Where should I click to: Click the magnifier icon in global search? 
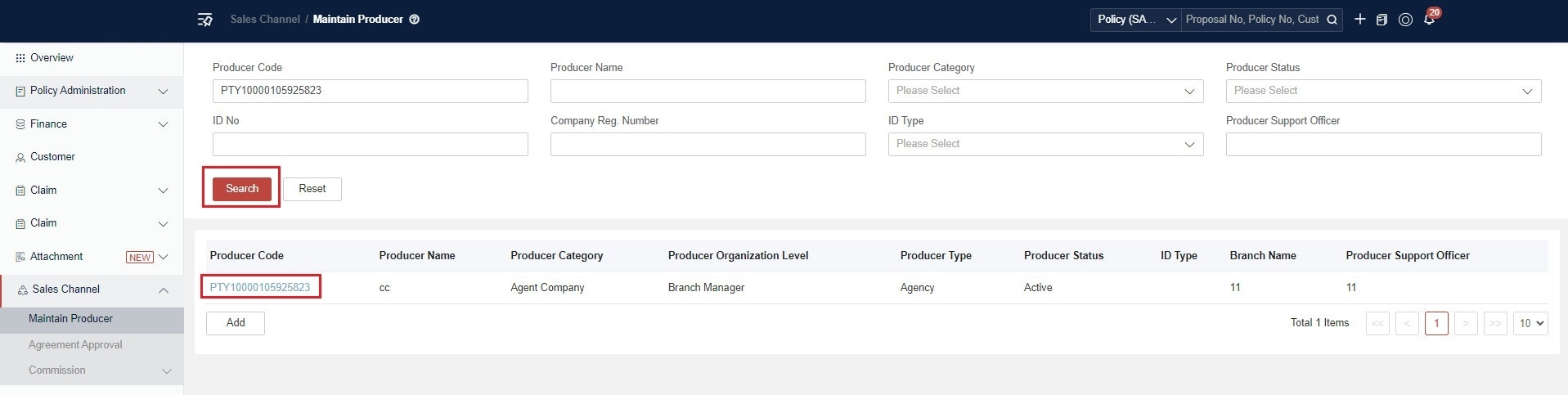1332,20
